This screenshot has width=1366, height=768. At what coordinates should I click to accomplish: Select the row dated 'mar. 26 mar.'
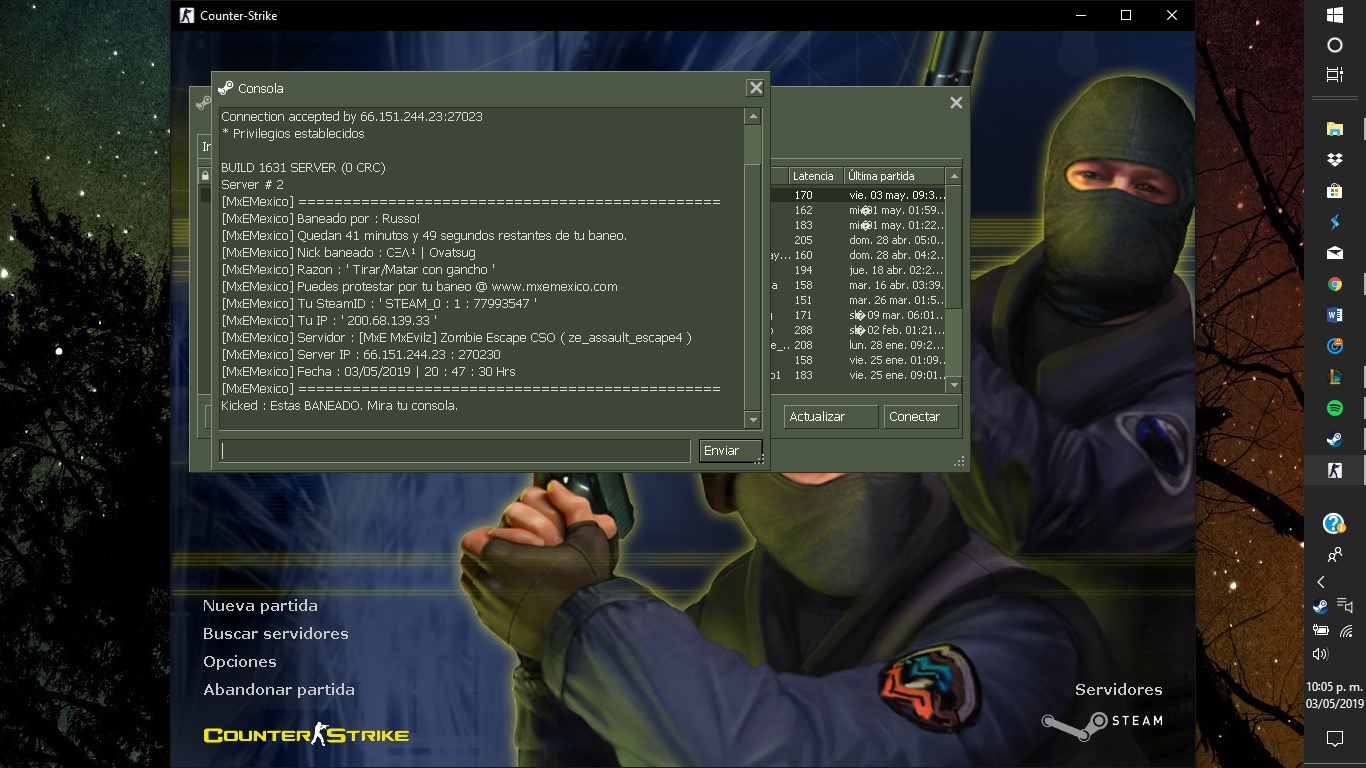[857, 300]
